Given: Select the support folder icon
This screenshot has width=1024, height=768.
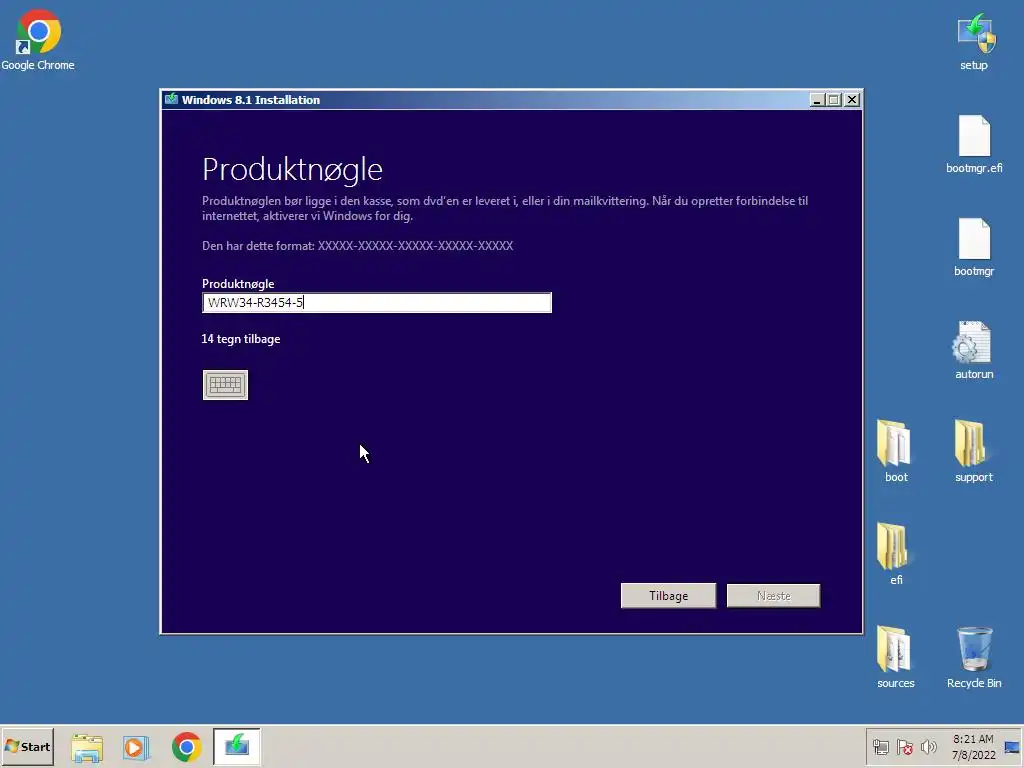Looking at the screenshot, I should (x=974, y=452).
